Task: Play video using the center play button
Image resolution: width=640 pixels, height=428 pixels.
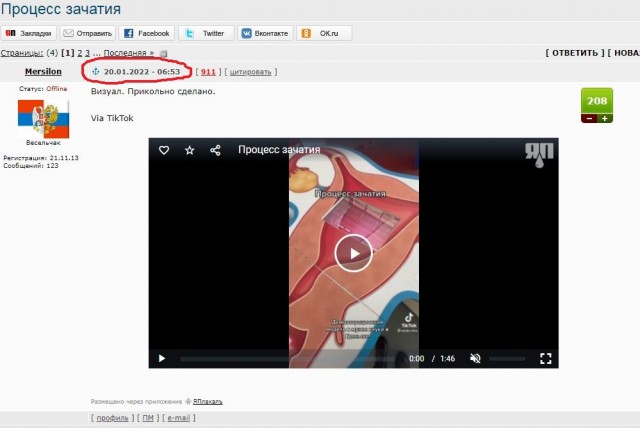Action: tap(353, 253)
